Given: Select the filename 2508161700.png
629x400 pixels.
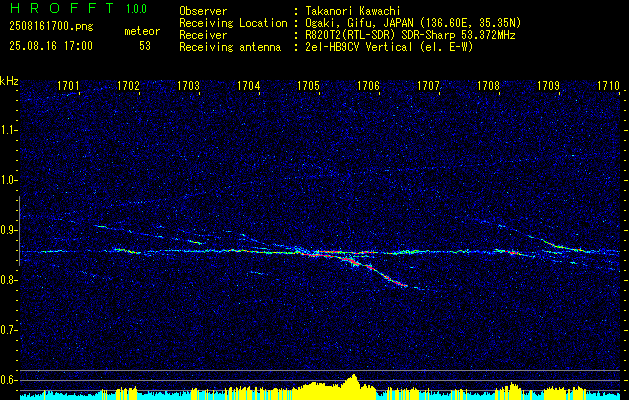Looking at the screenshot, I should tap(51, 26).
